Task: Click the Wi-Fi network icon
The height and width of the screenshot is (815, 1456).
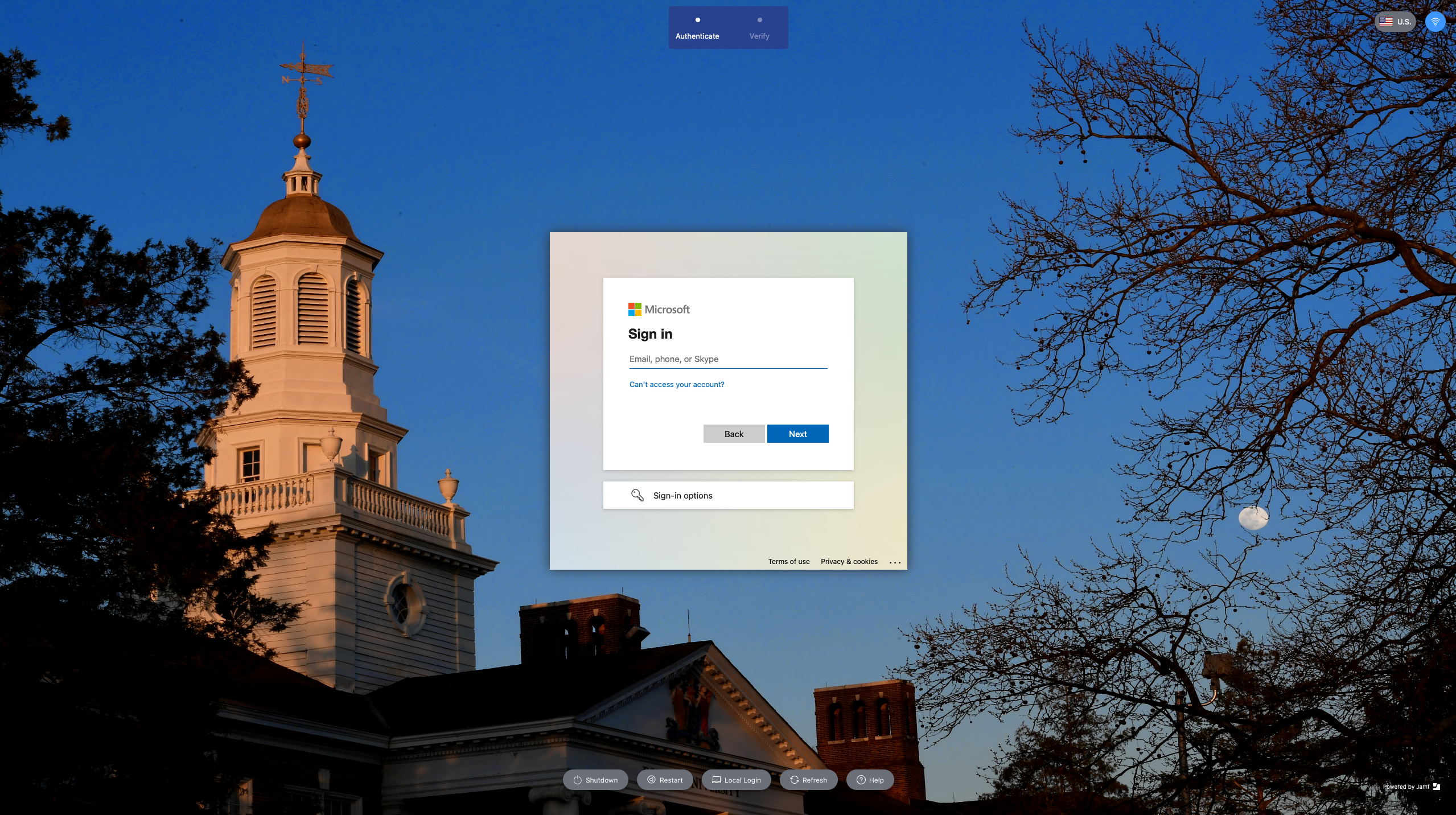Action: point(1435,22)
